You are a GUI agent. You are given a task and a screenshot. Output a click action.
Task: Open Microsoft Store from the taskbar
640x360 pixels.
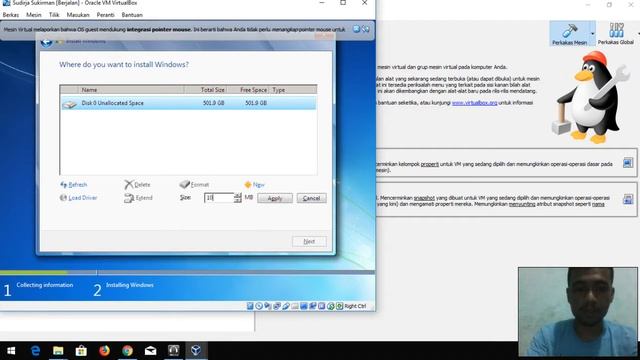click(81, 351)
